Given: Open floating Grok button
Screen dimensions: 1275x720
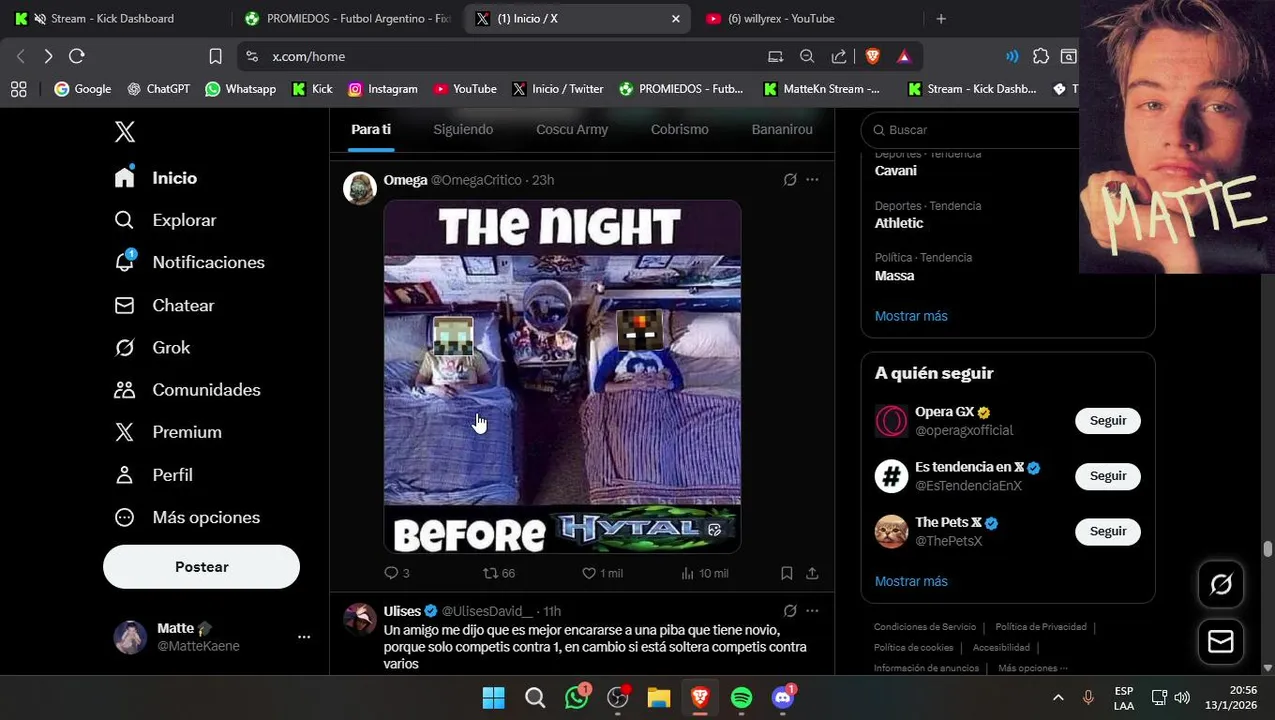Looking at the screenshot, I should (x=1221, y=584).
